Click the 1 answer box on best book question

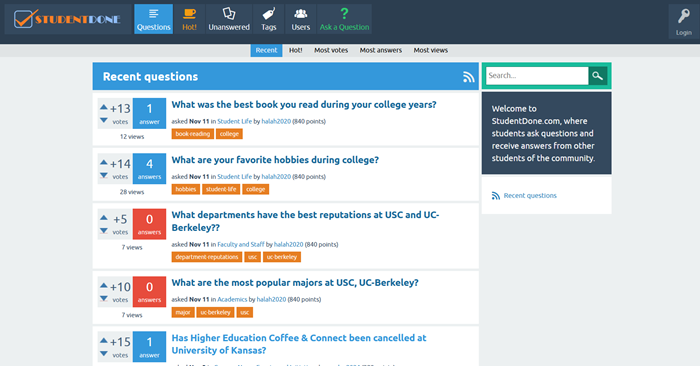(x=149, y=113)
